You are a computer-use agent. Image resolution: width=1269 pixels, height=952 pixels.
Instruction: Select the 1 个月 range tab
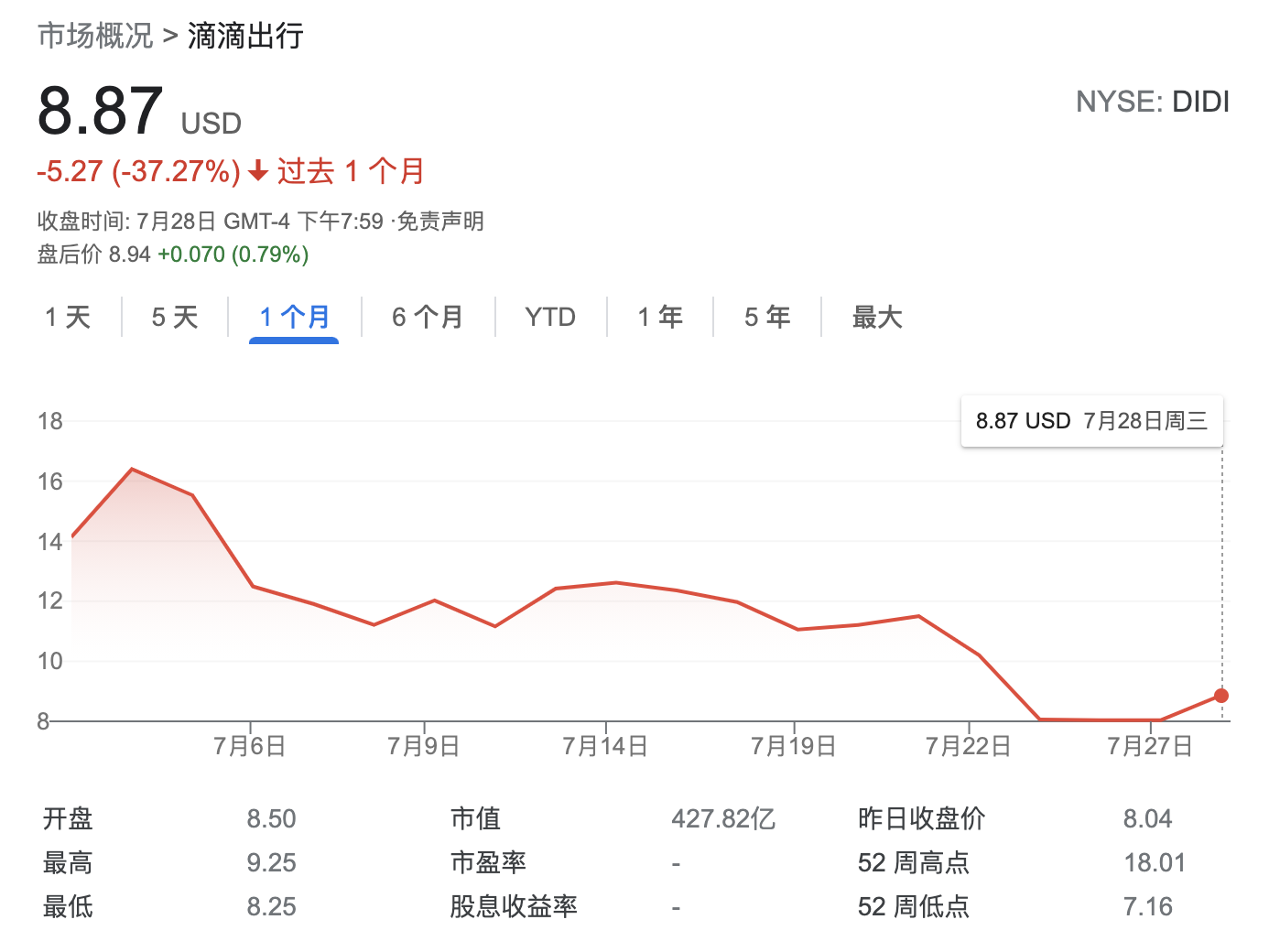[294, 318]
